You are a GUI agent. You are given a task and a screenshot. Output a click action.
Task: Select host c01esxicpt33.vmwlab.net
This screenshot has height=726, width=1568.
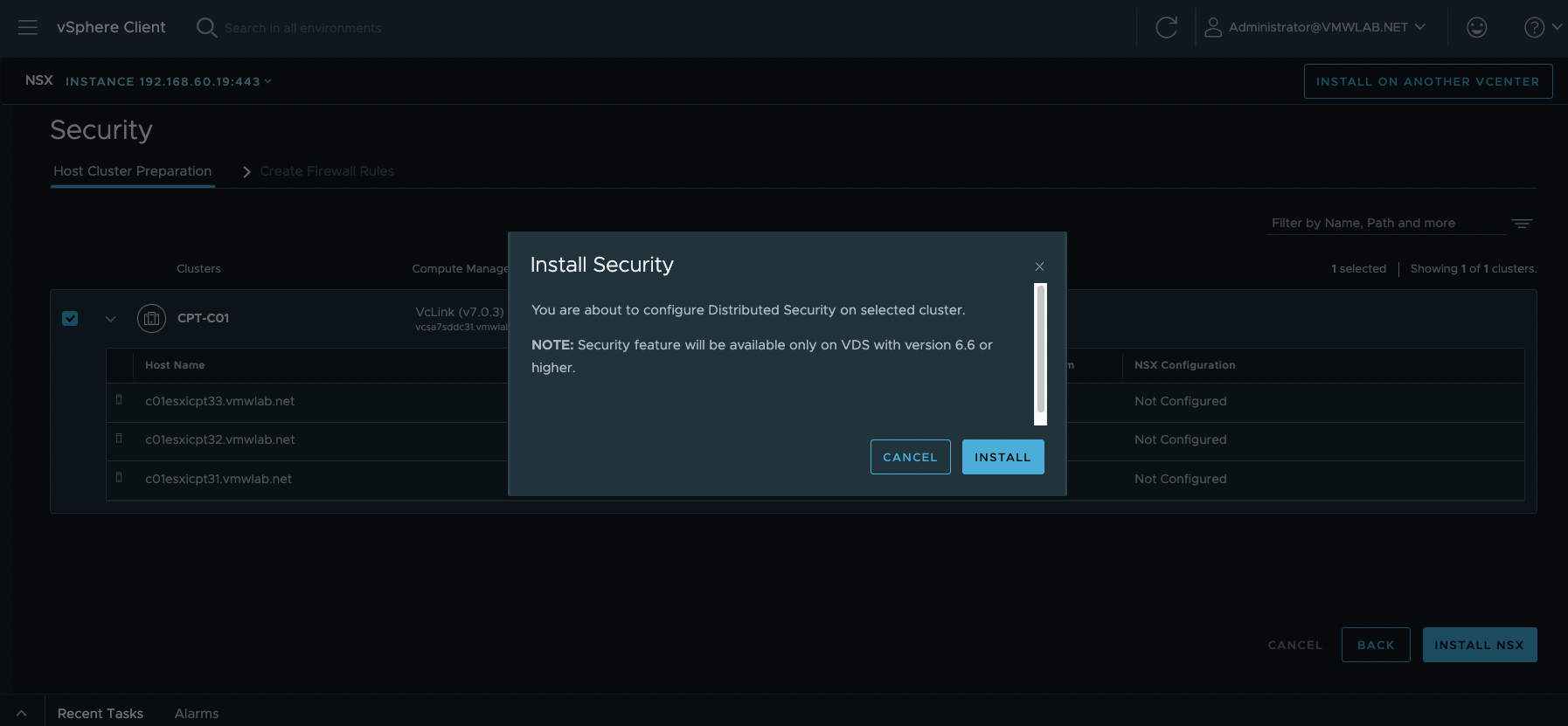point(220,401)
